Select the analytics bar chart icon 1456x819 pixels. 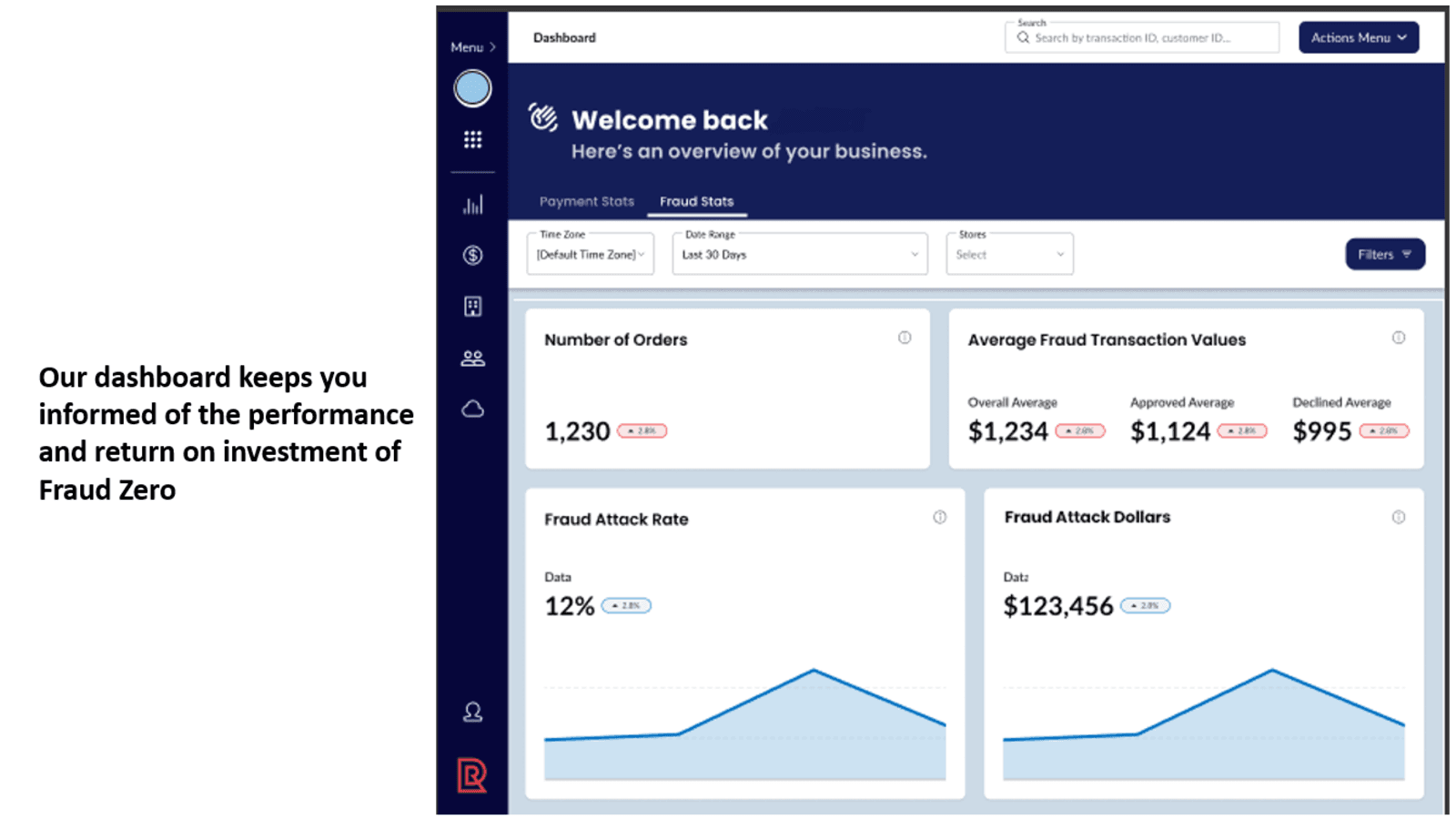472,205
